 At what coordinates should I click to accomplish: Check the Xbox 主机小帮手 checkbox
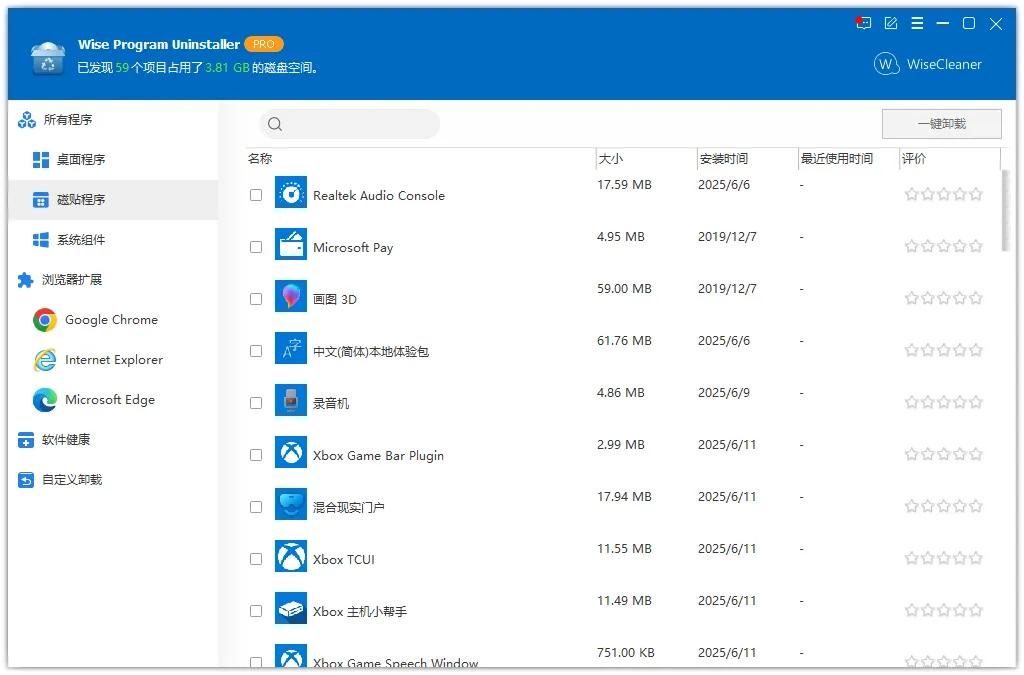click(x=256, y=611)
